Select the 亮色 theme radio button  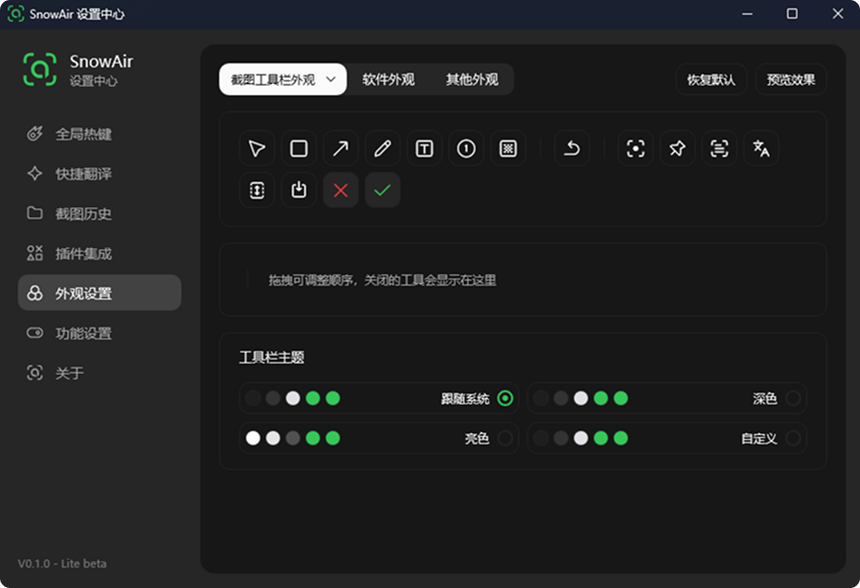505,438
